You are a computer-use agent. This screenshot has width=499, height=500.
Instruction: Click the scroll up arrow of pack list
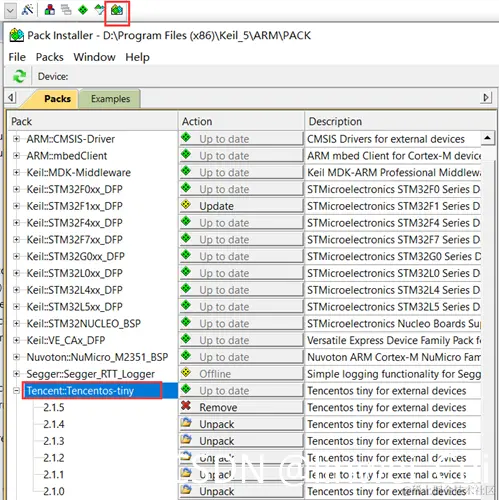pyautogui.click(x=488, y=138)
